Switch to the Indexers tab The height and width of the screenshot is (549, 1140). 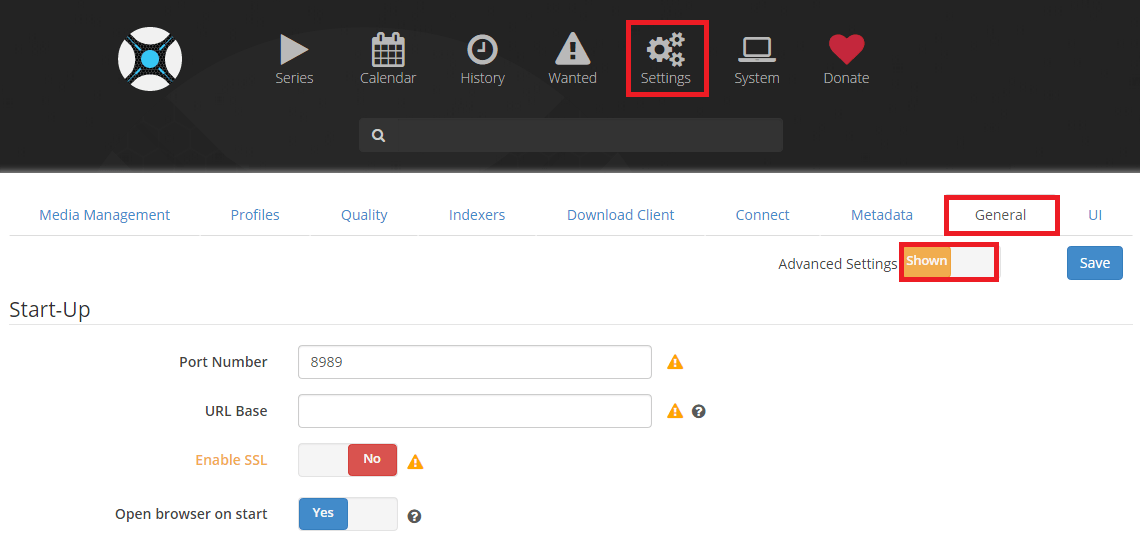tap(477, 215)
